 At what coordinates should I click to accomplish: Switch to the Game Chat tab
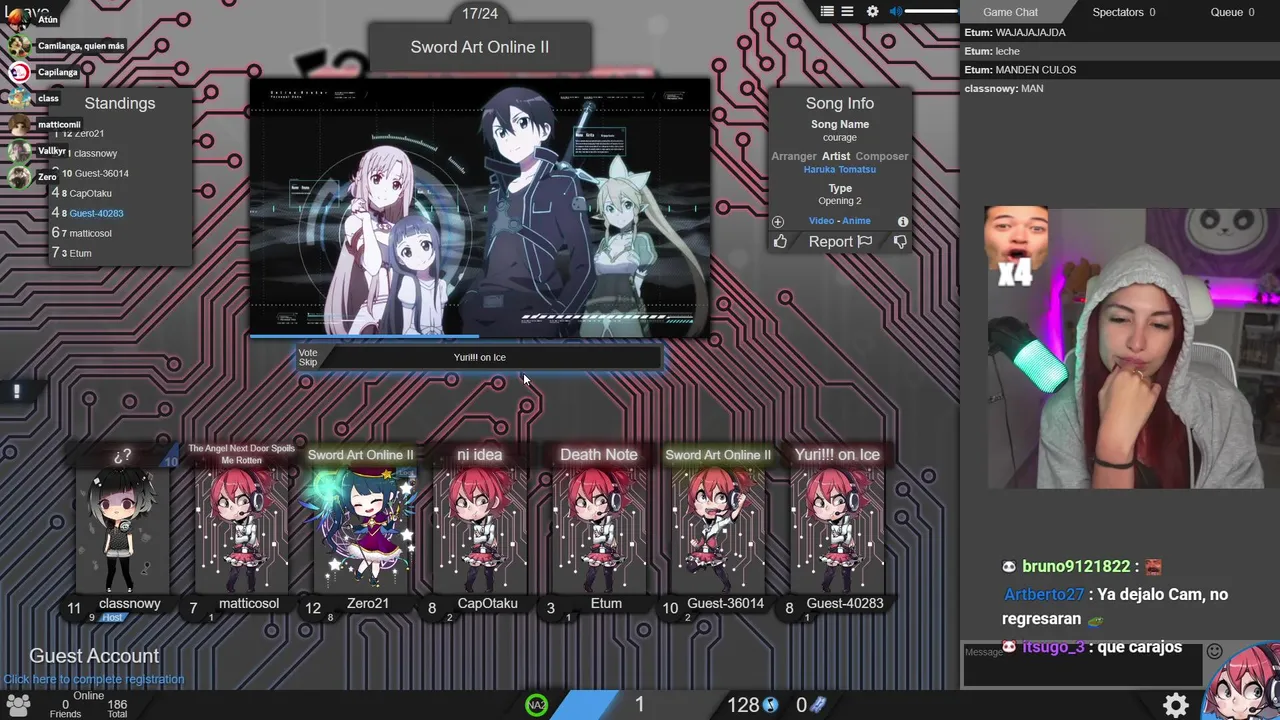point(1010,12)
